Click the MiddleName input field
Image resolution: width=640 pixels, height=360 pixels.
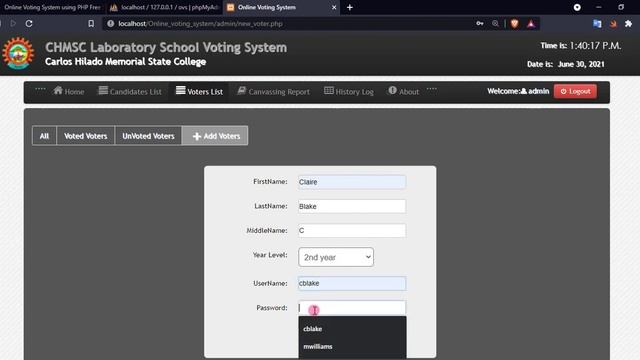point(352,231)
